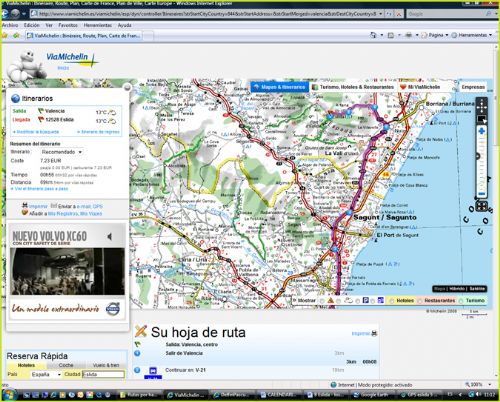Click the browser forward button

(15, 14)
